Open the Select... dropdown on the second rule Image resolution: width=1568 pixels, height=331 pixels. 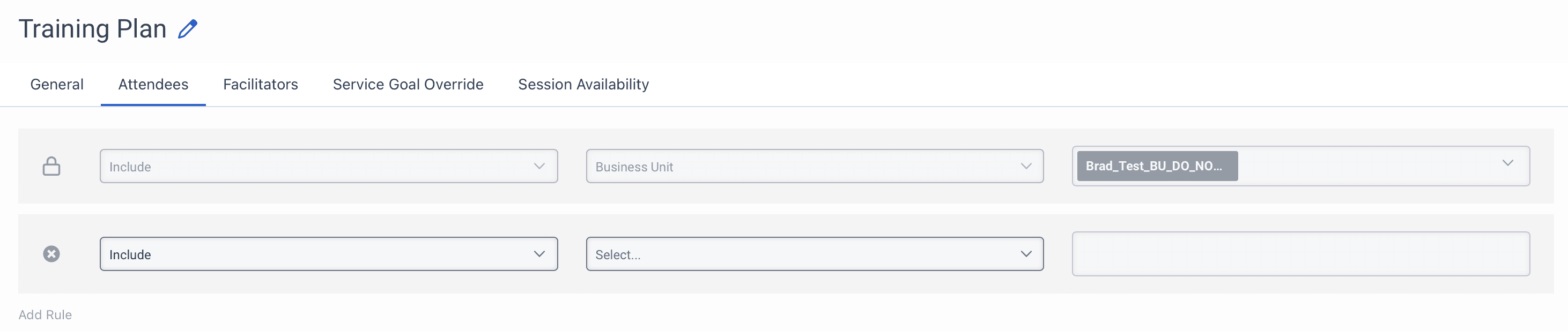tap(814, 254)
